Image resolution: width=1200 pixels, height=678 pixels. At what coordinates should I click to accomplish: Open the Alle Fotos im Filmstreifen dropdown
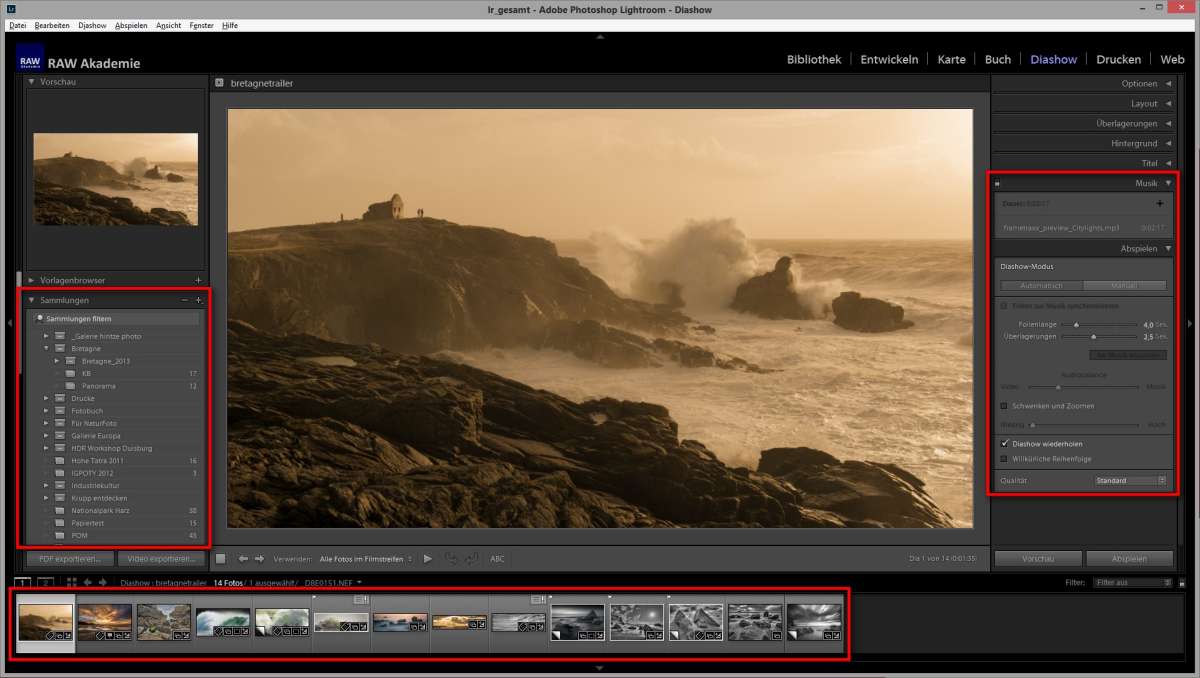[360, 559]
